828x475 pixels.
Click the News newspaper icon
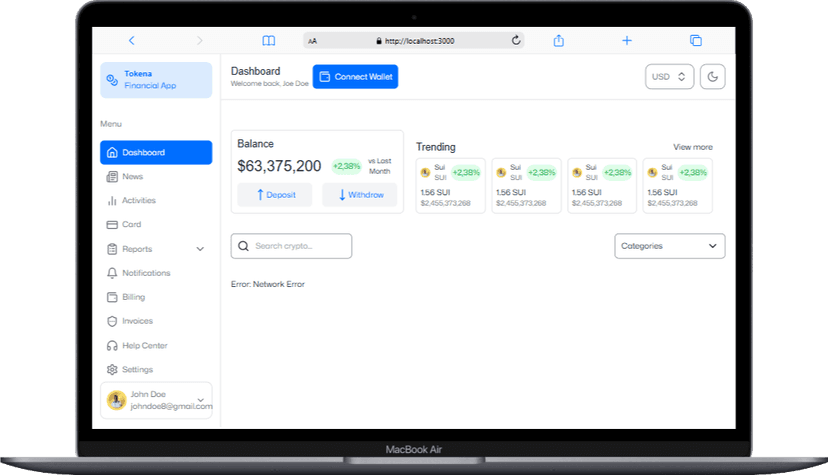click(112, 177)
